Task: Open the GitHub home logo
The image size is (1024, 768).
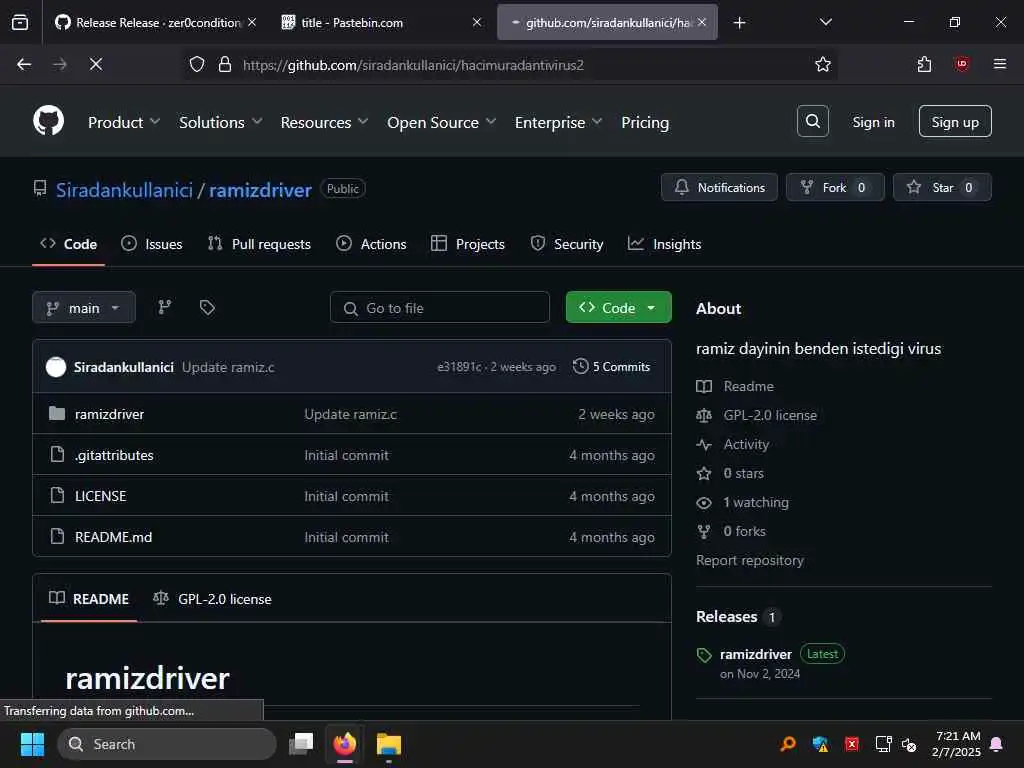Action: (x=48, y=121)
